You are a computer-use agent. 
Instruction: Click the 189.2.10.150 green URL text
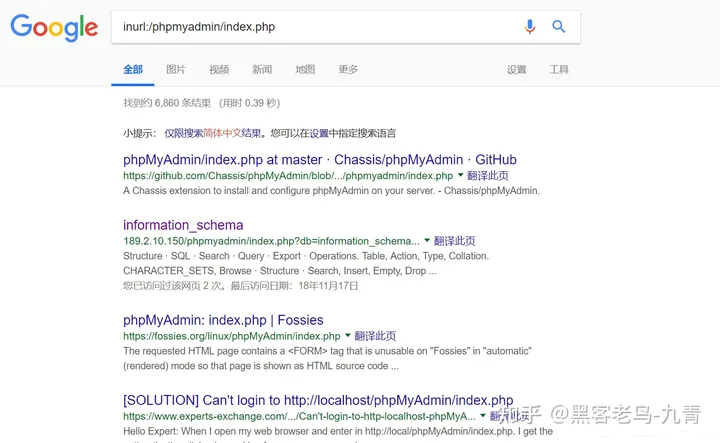coord(271,241)
